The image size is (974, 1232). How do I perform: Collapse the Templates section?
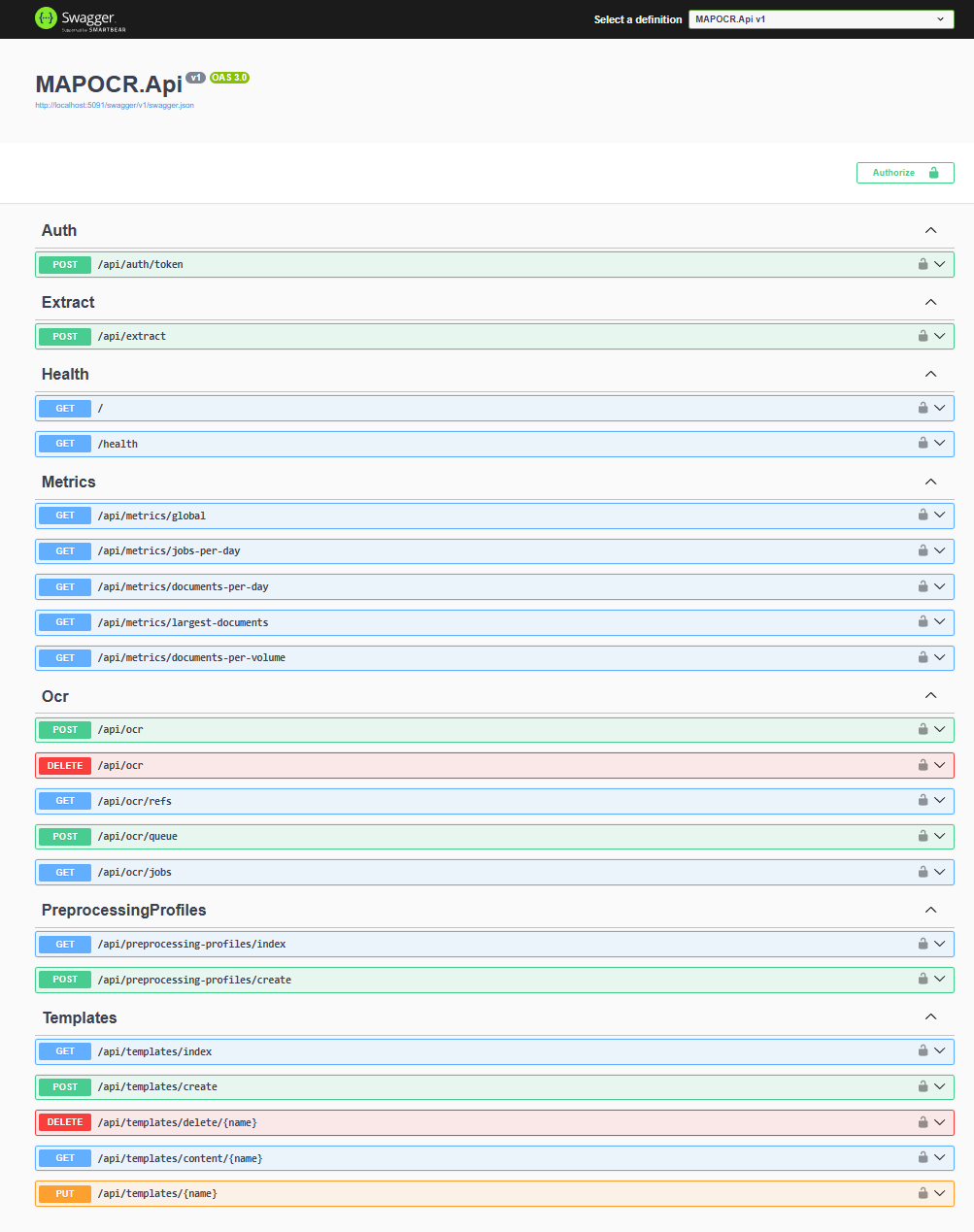tap(930, 1016)
